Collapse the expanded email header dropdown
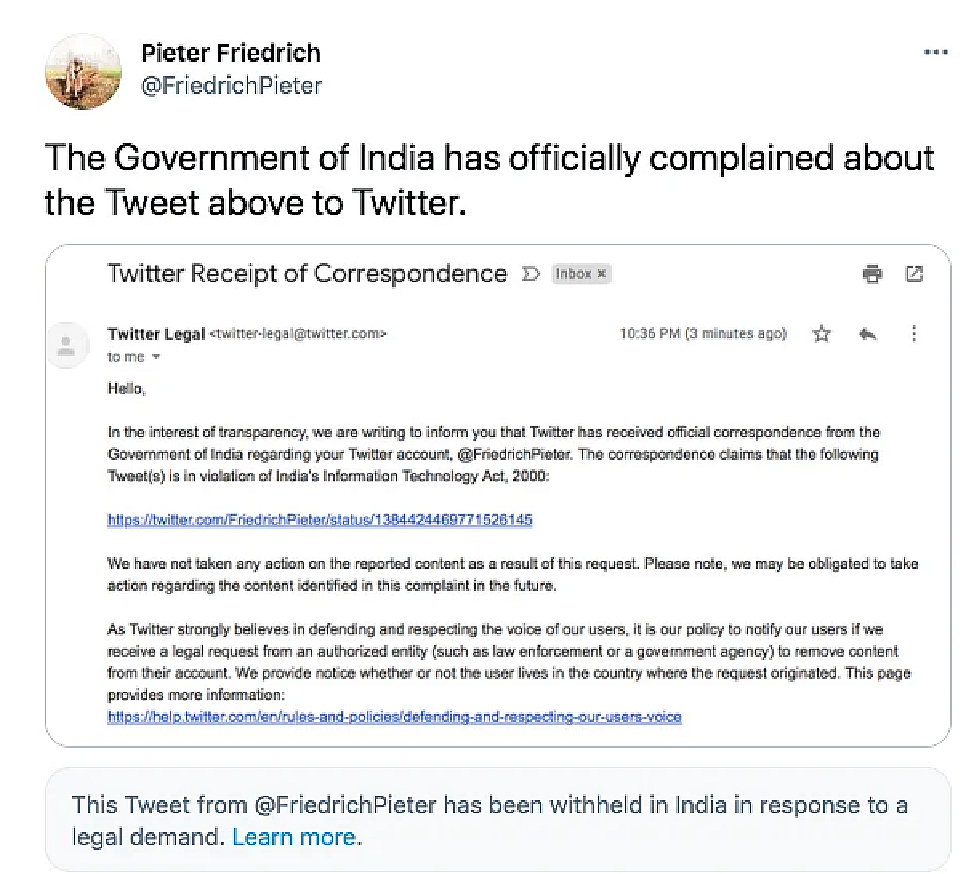Image resolution: width=974 pixels, height=874 pixels. click(x=154, y=357)
